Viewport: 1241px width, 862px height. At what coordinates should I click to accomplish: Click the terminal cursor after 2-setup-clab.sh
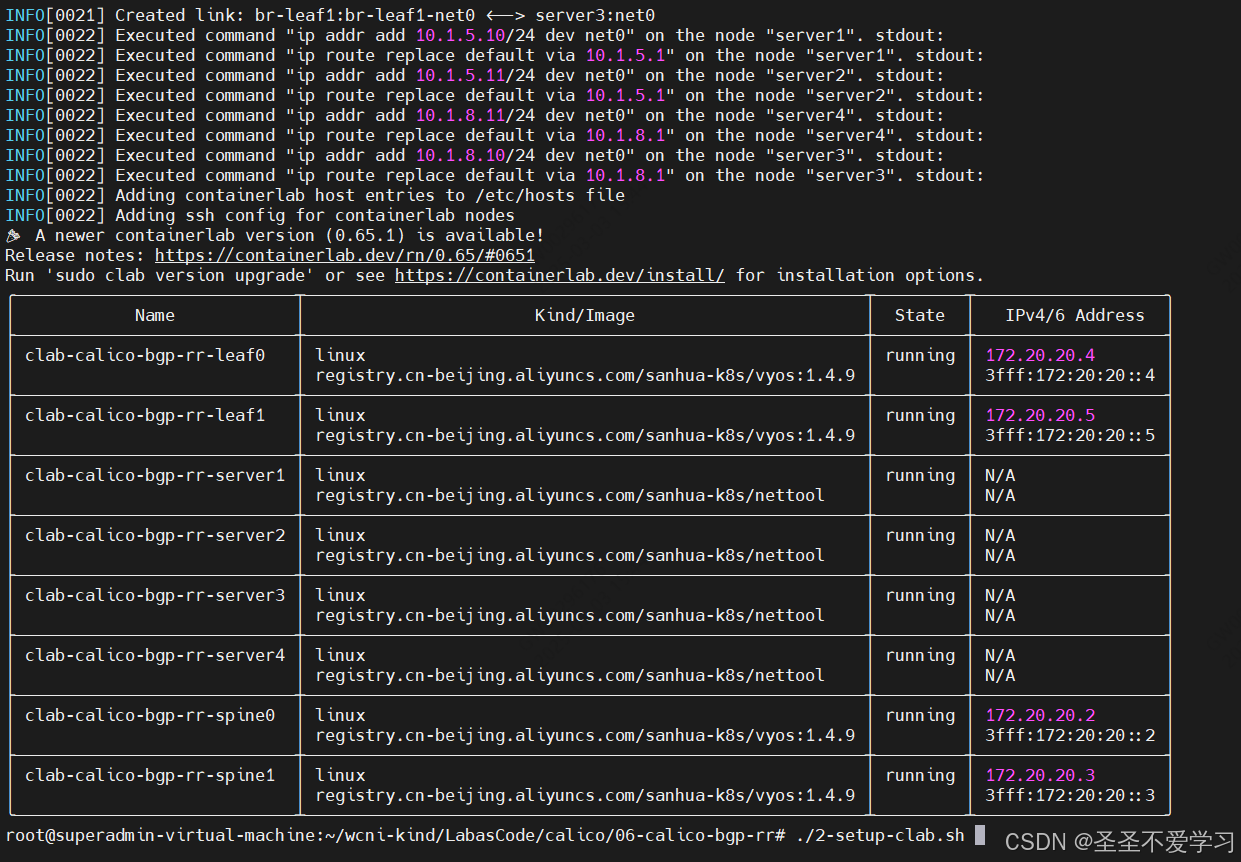tap(980, 835)
